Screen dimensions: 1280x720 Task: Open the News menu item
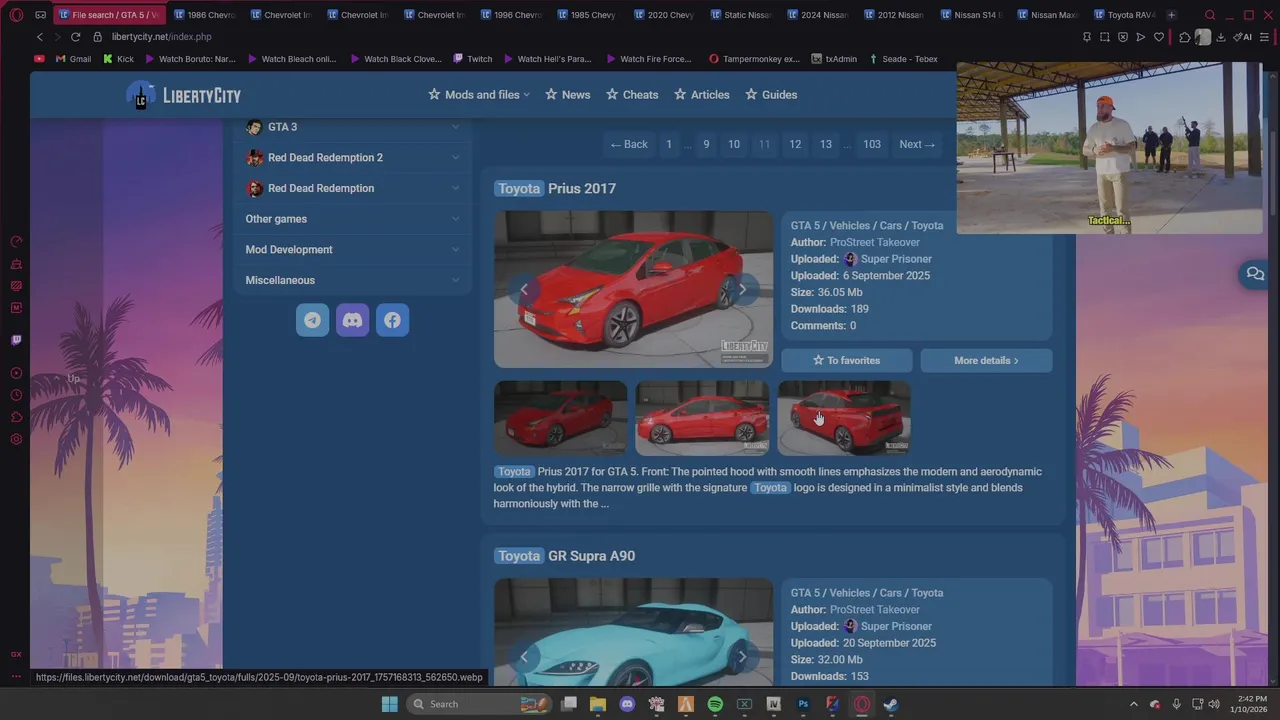[567, 95]
